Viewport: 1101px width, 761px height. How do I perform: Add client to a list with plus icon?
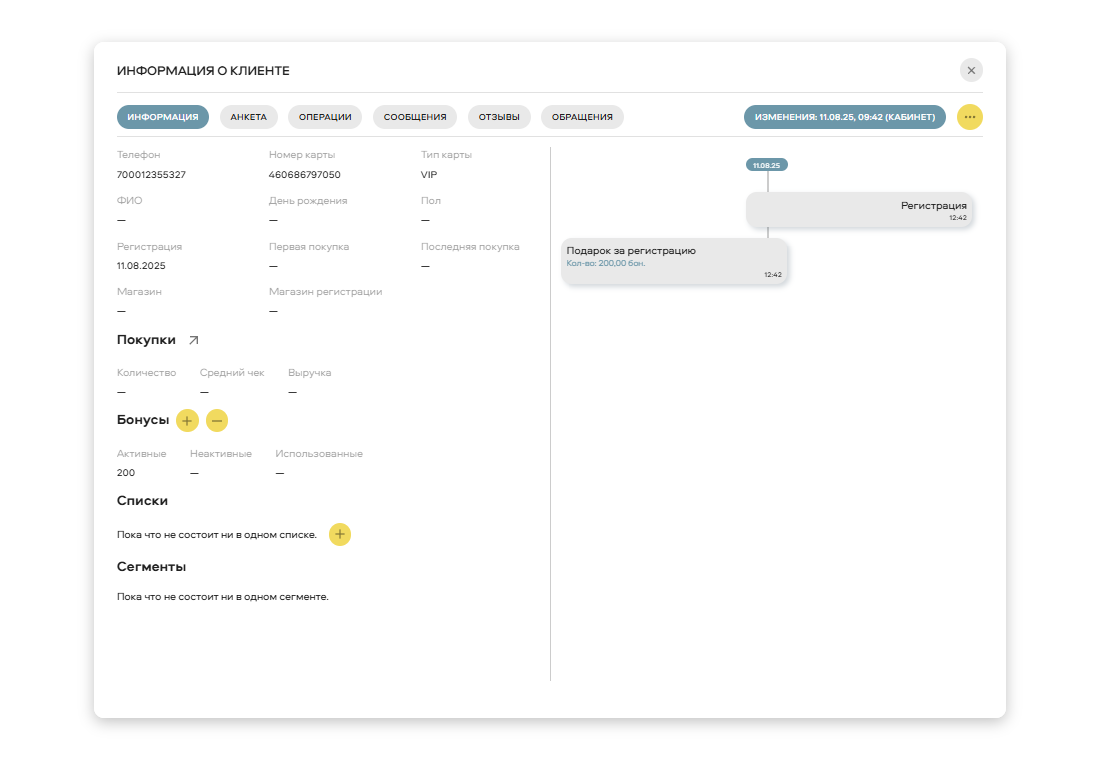point(340,534)
